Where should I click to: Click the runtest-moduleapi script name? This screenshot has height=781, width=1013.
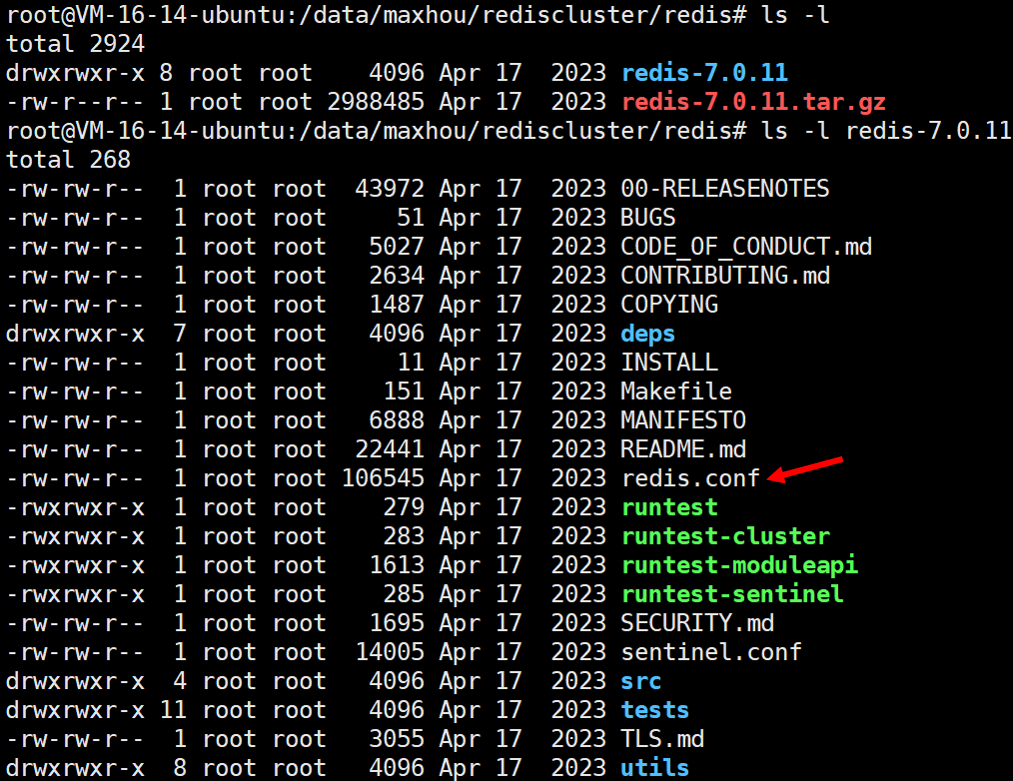[739, 566]
